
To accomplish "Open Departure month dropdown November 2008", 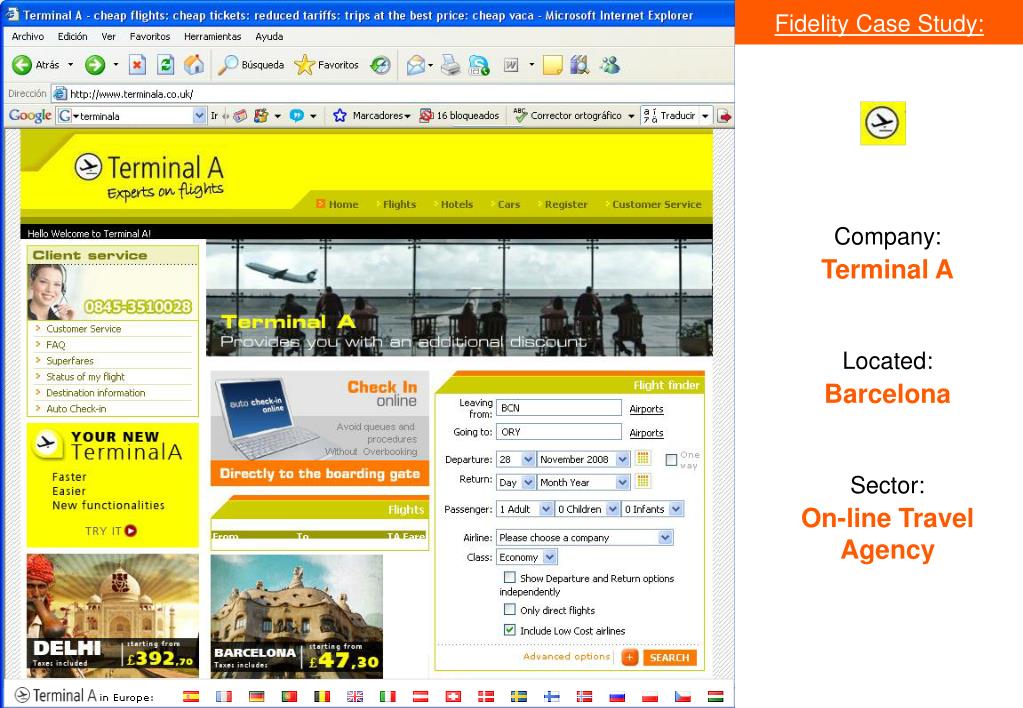I will click(583, 459).
